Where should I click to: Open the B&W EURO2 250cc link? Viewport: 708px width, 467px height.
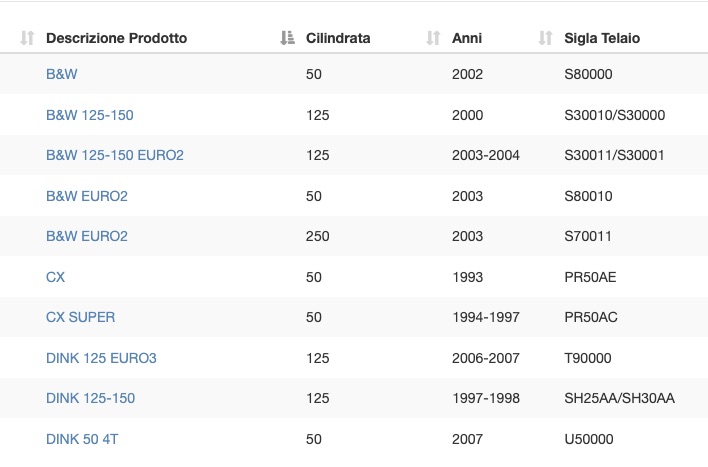point(87,236)
